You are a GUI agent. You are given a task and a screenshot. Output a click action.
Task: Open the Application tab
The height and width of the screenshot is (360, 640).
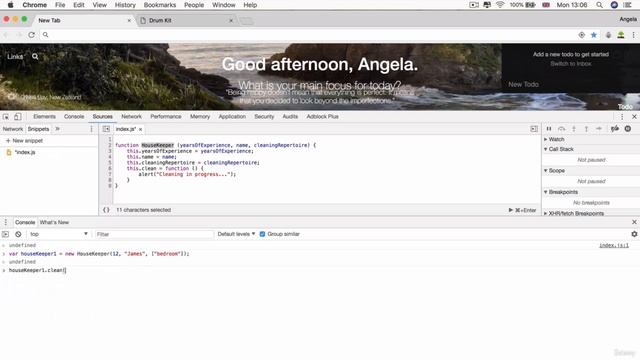pos(232,117)
